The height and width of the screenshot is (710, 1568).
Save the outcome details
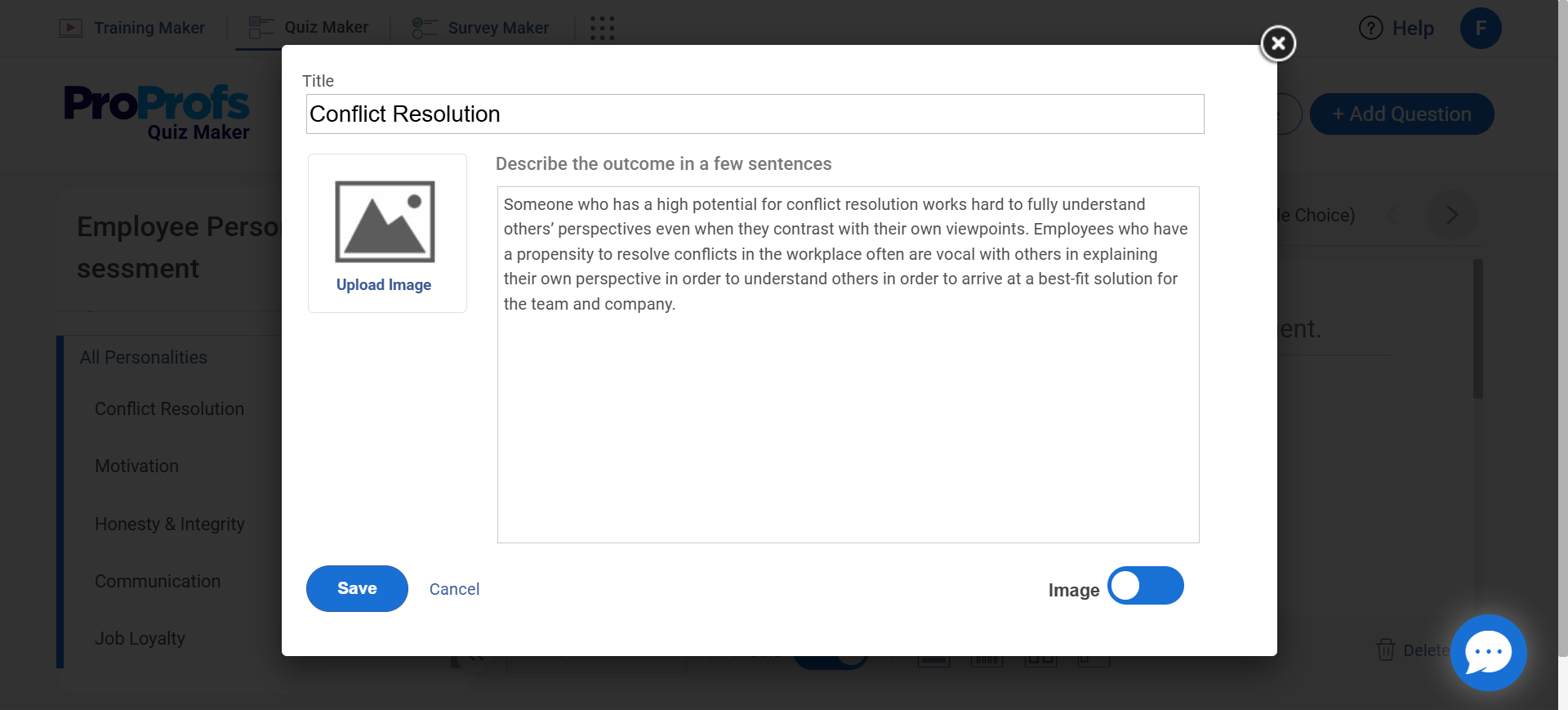point(357,588)
